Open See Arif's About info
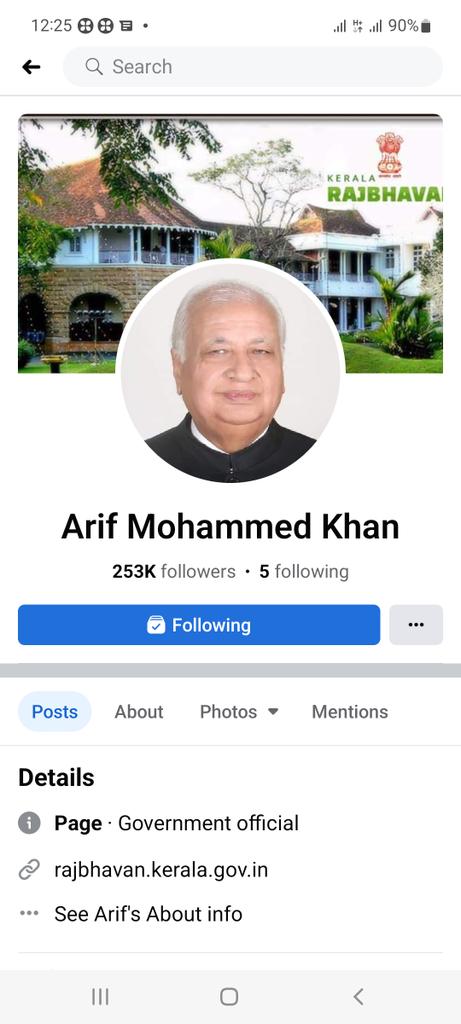The height and width of the screenshot is (1024, 461). 148,914
